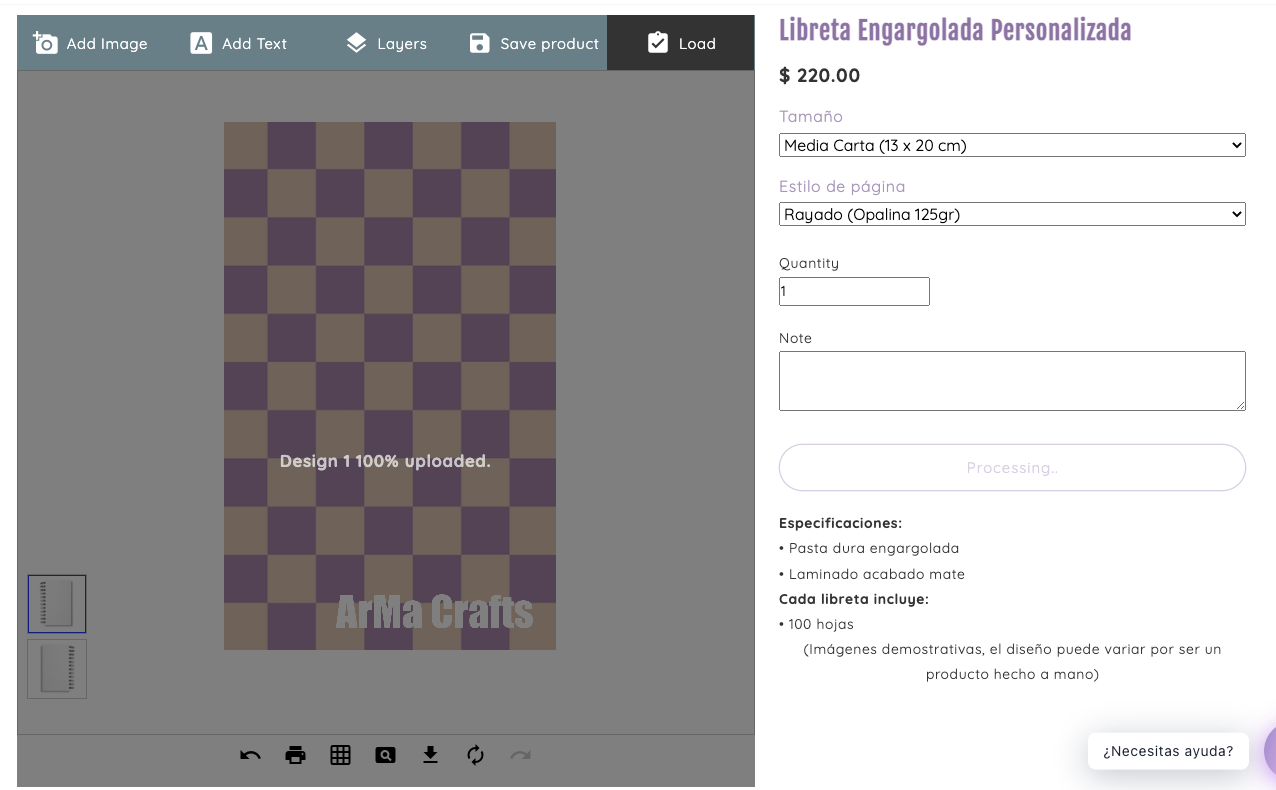This screenshot has width=1276, height=790.
Task: Focus the Quantity input field
Action: [854, 291]
